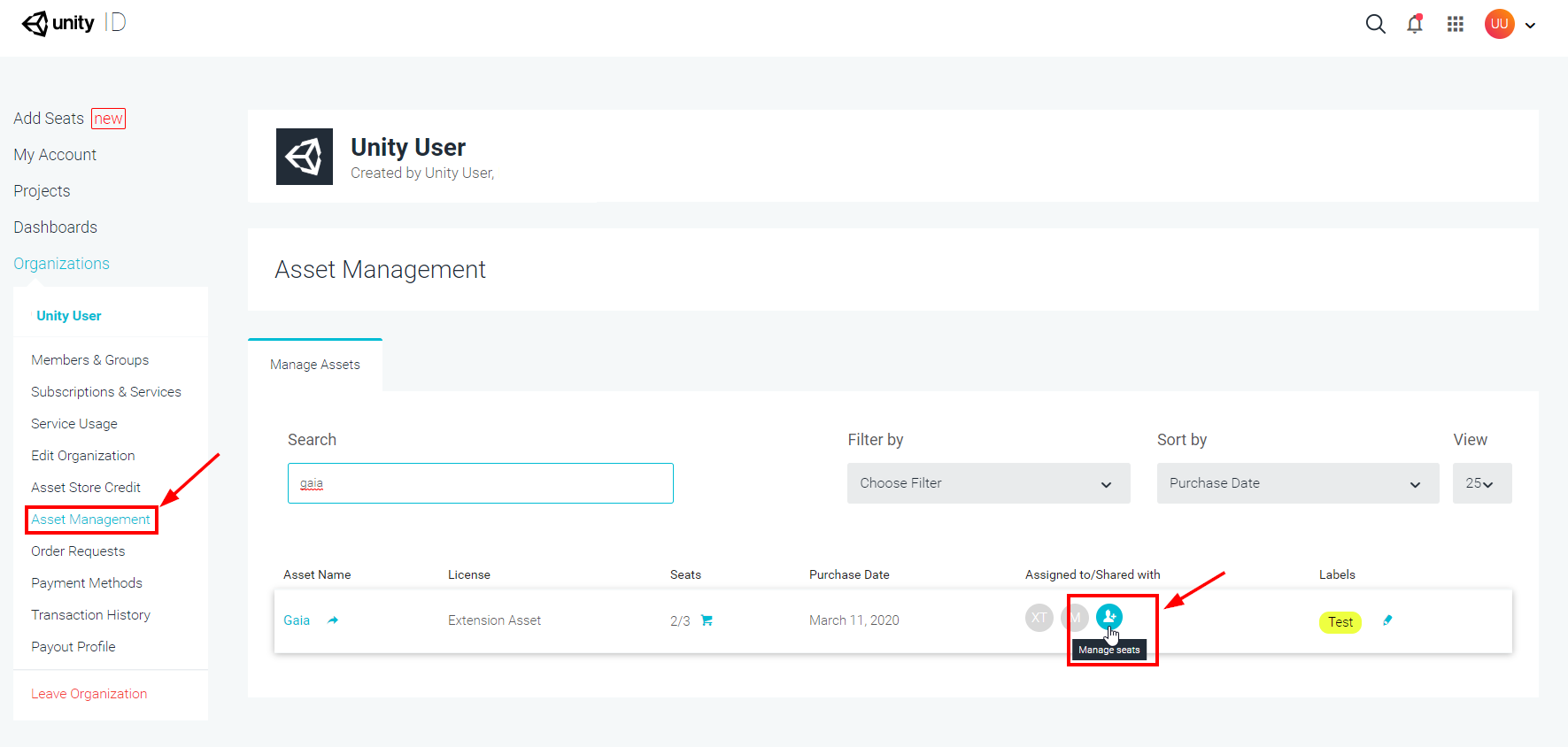Open the Gaia asset link
Screen dimensions: 1568x747
tap(297, 620)
